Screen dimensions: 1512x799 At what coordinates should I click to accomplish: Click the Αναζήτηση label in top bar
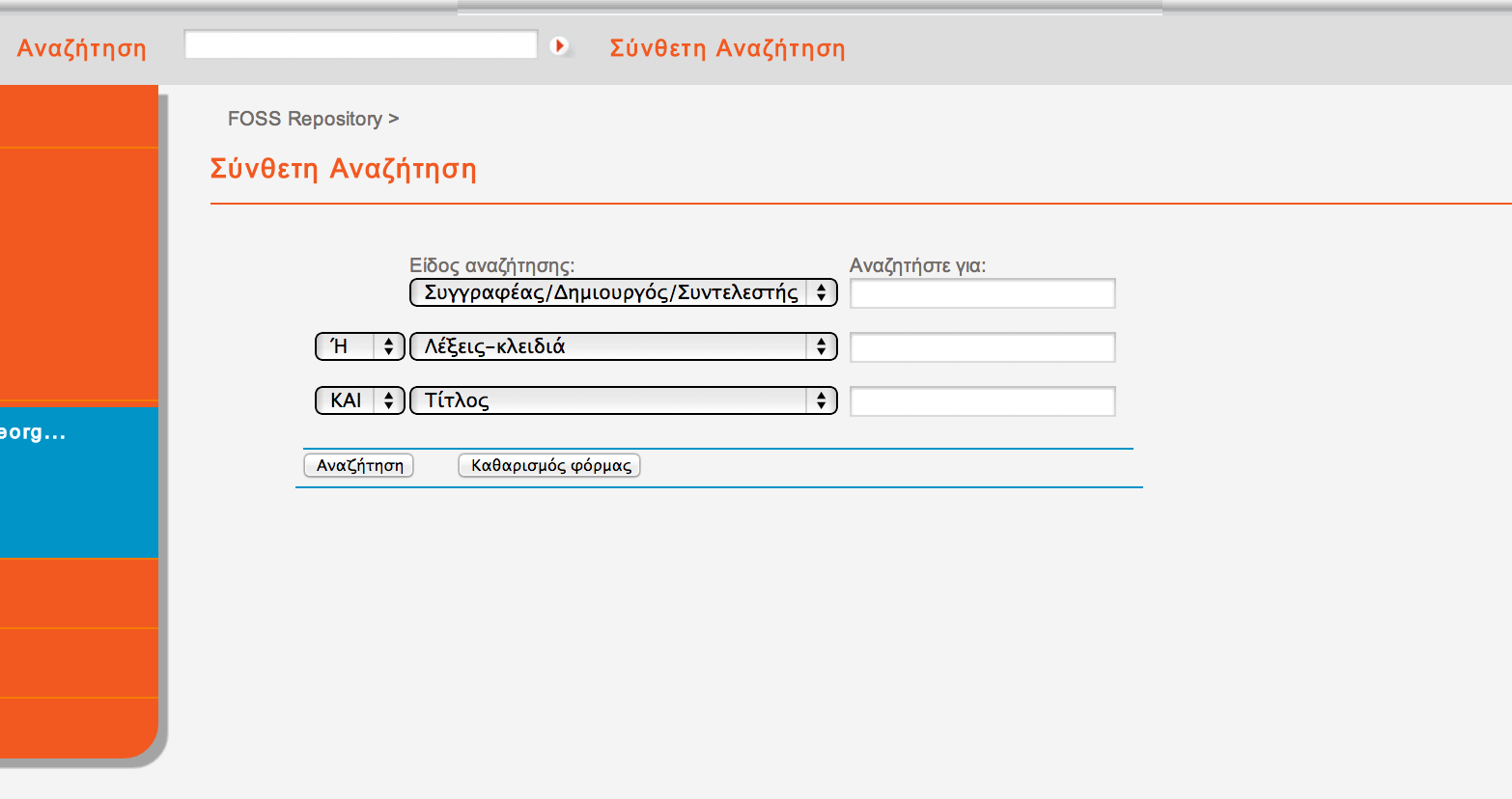coord(82,48)
